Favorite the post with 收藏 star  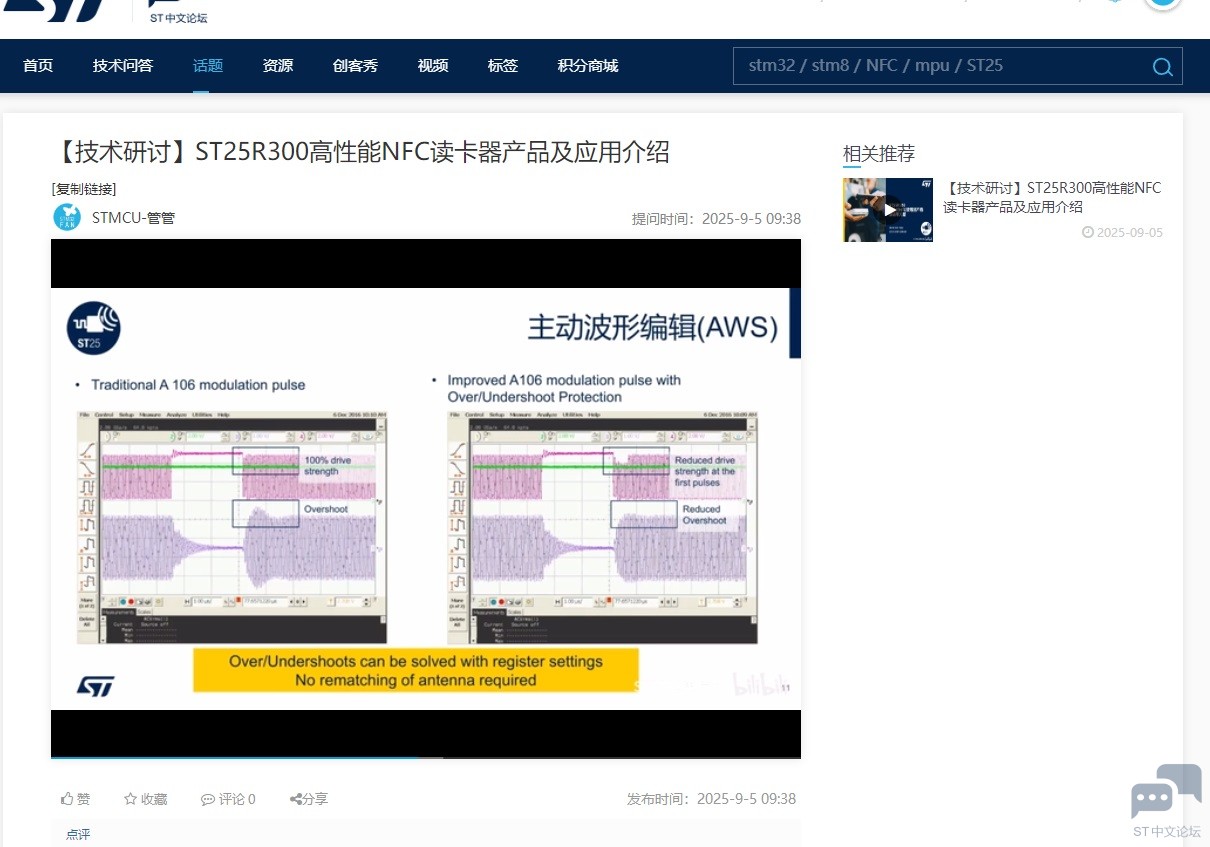[x=146, y=799]
